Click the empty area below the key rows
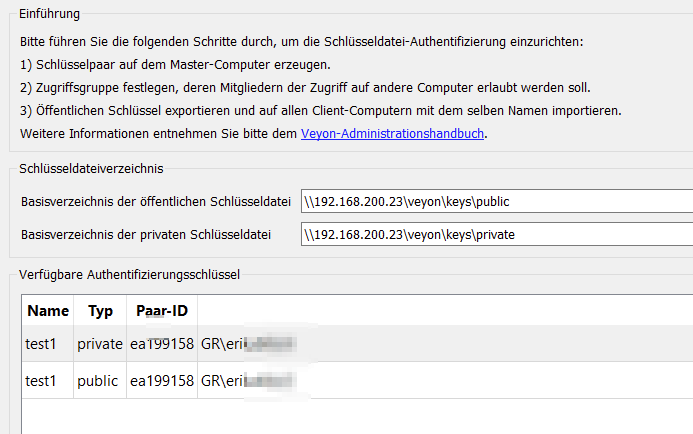693x434 pixels. pyautogui.click(x=350, y=416)
